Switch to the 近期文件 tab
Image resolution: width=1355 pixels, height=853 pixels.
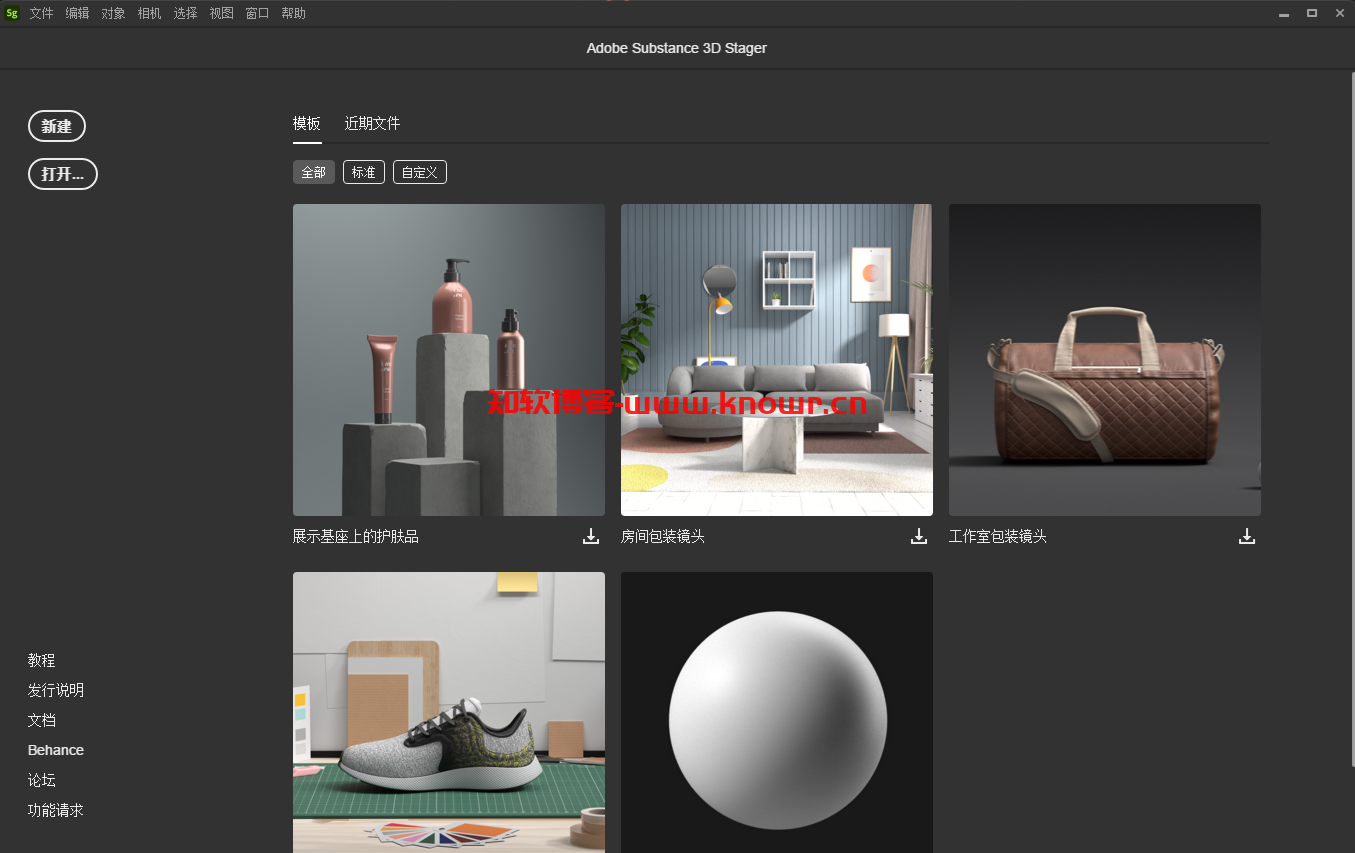coord(372,123)
